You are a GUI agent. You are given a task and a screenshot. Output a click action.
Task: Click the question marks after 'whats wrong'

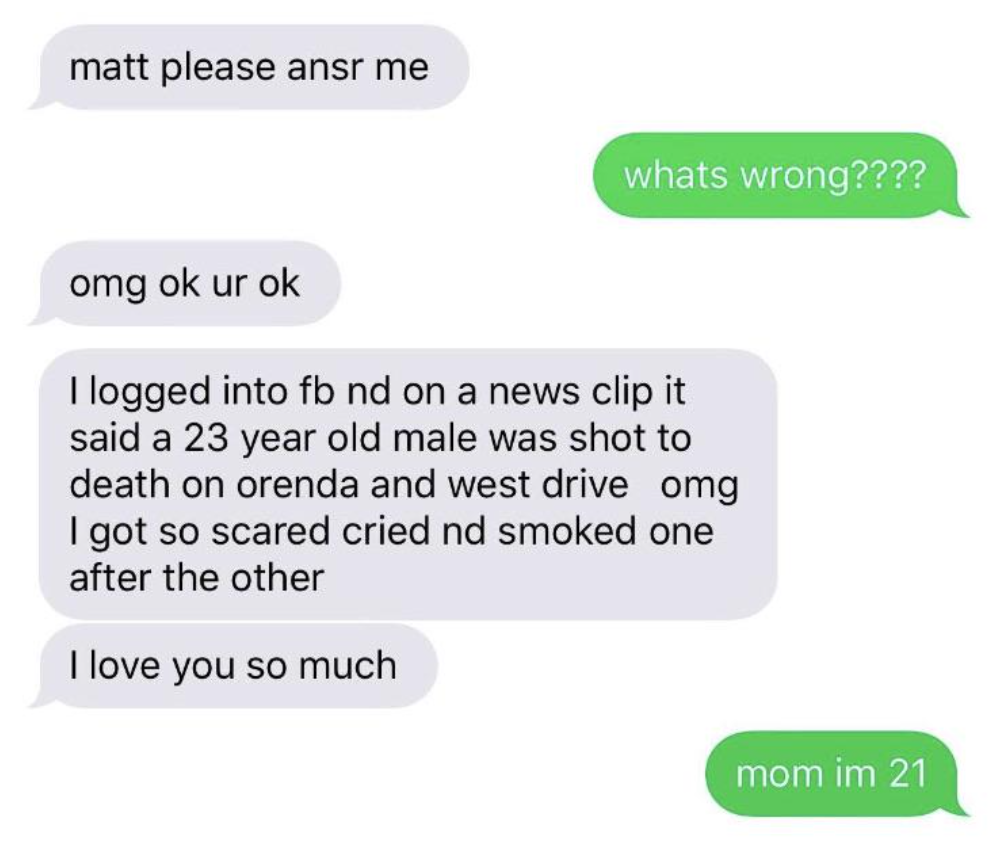tap(886, 175)
